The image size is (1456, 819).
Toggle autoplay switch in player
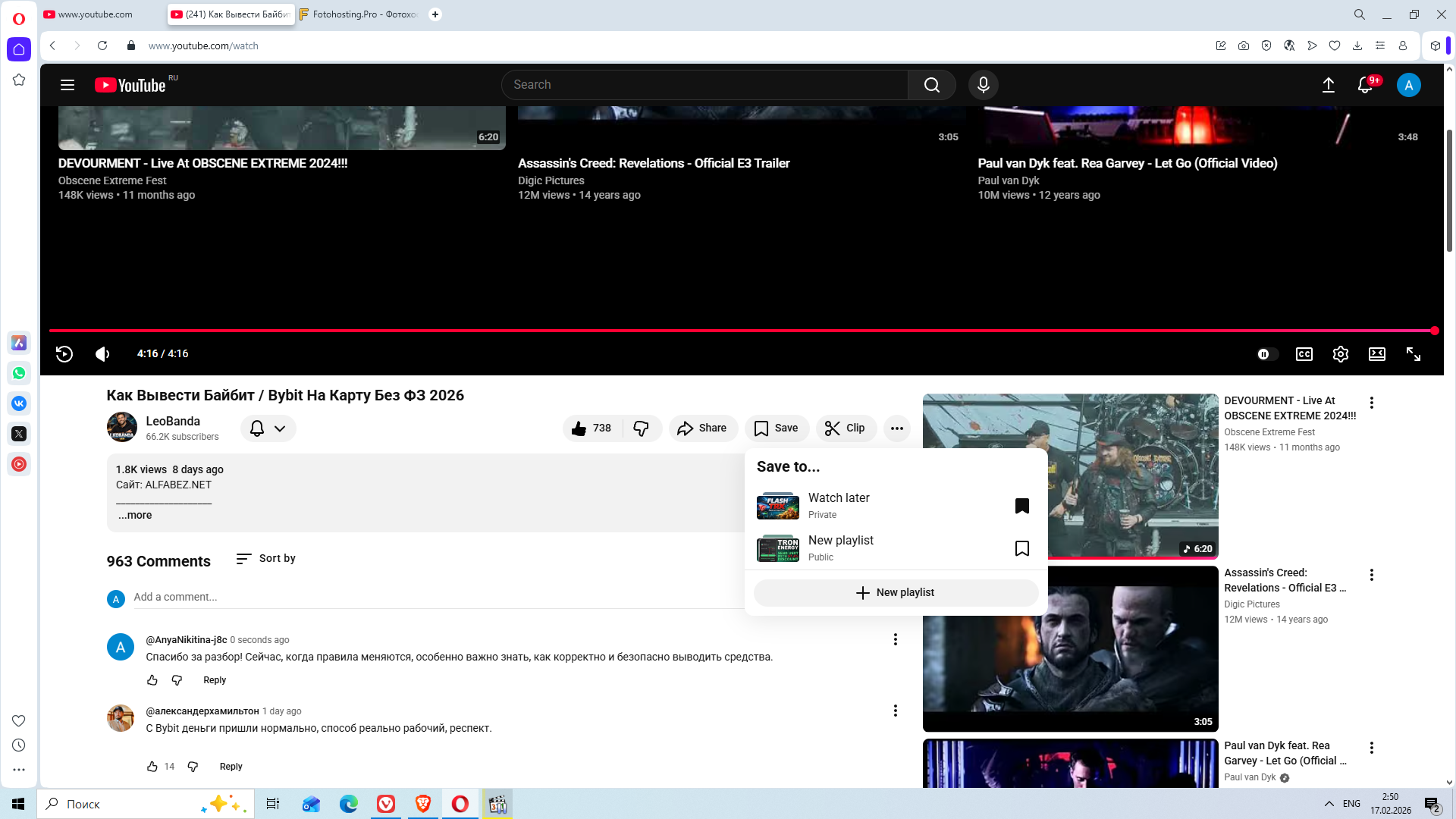pyautogui.click(x=1266, y=354)
